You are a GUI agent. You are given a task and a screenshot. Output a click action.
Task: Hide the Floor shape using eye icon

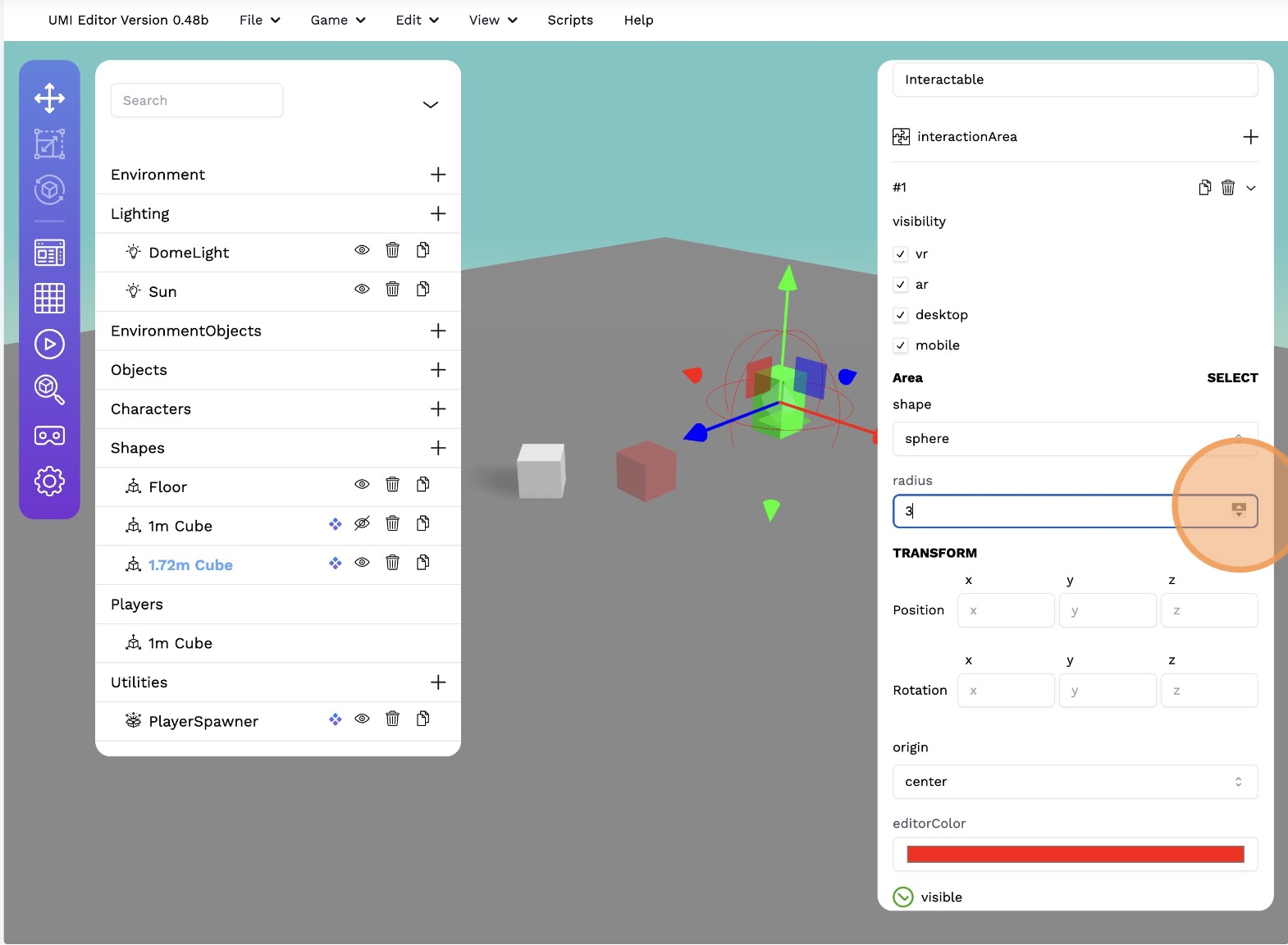pyautogui.click(x=362, y=485)
